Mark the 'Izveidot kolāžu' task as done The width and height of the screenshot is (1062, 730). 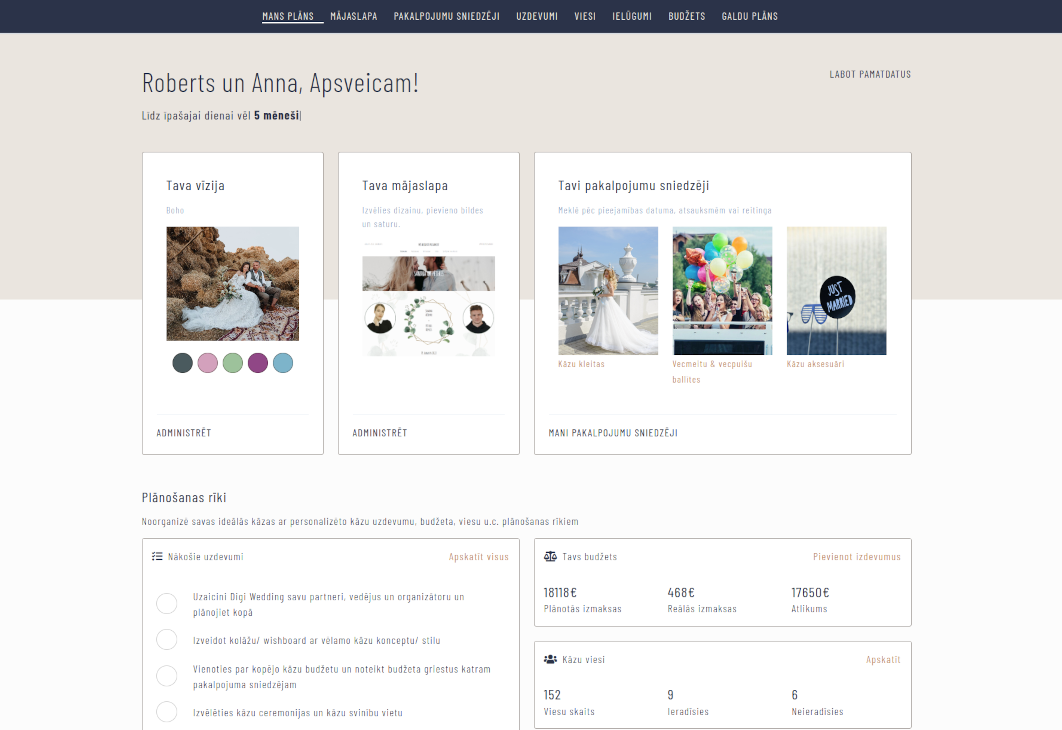(167, 640)
